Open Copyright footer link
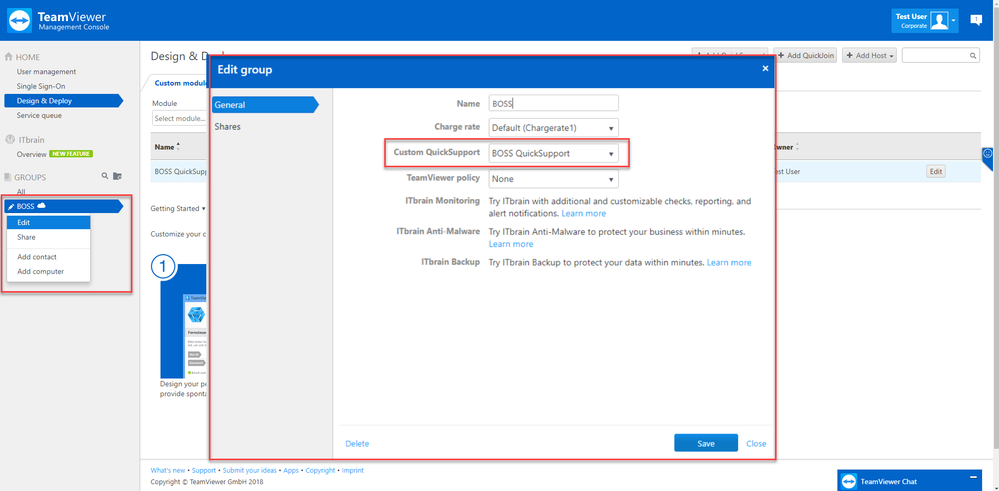 [320, 471]
